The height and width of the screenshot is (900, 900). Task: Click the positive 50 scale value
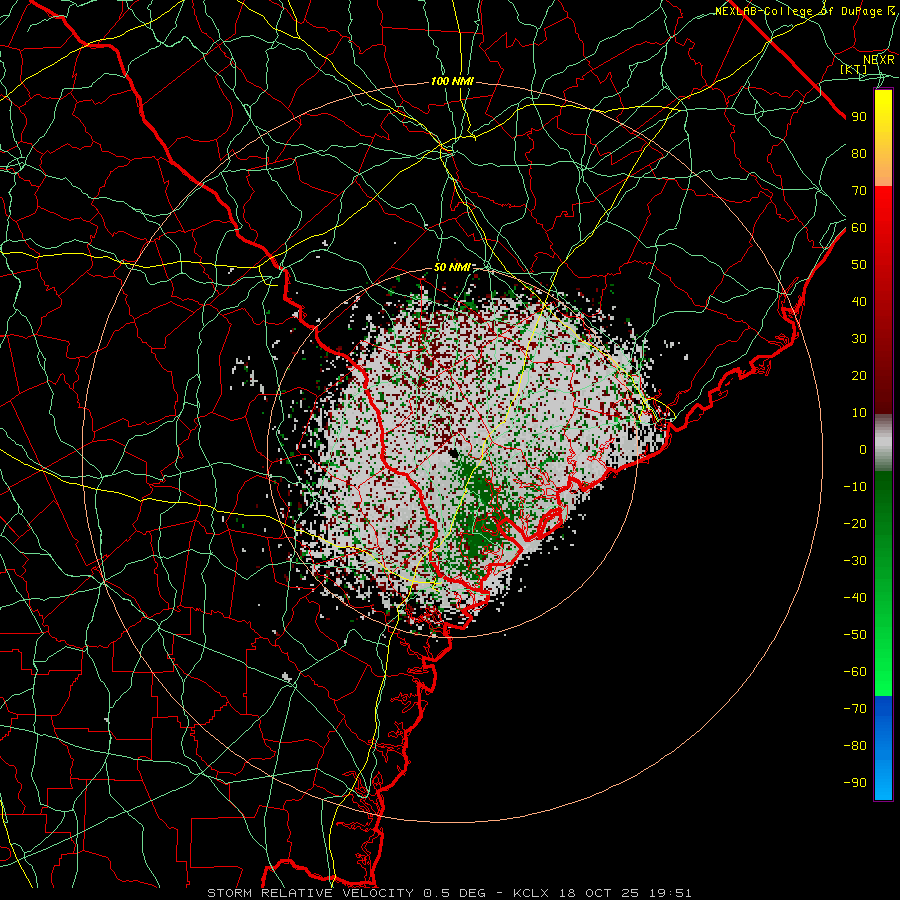click(x=859, y=265)
